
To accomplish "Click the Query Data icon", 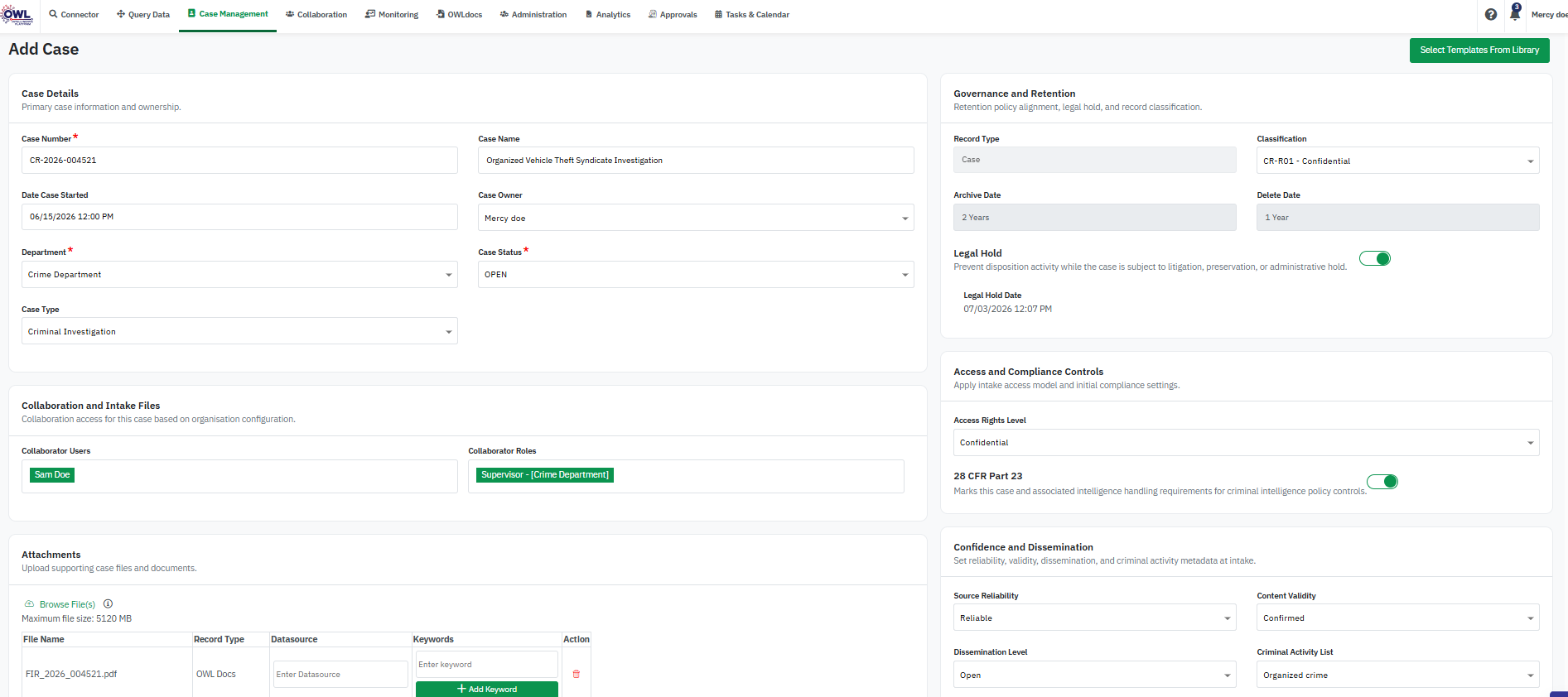I will 121,14.
